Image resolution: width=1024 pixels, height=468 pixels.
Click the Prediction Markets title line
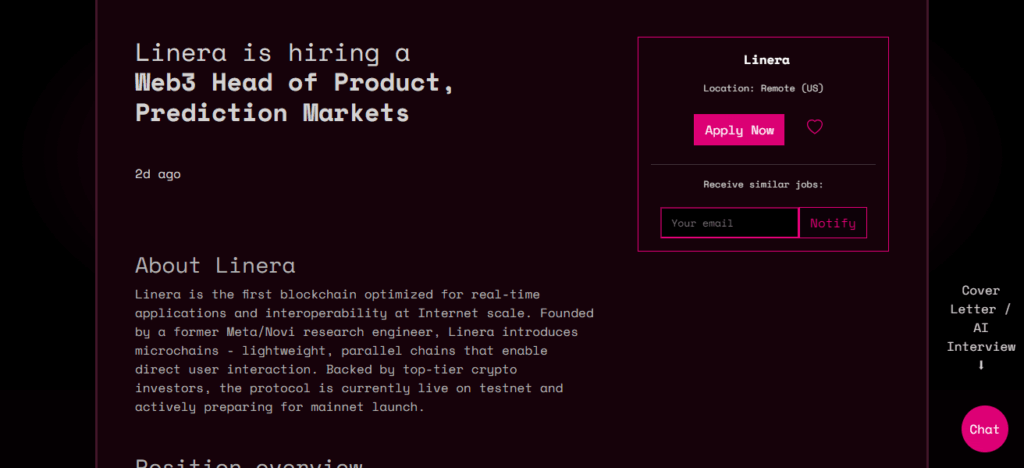click(272, 112)
